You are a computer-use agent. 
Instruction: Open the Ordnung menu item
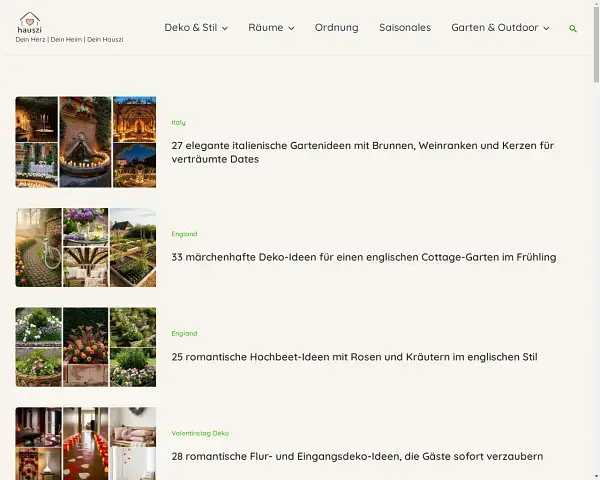click(x=336, y=28)
